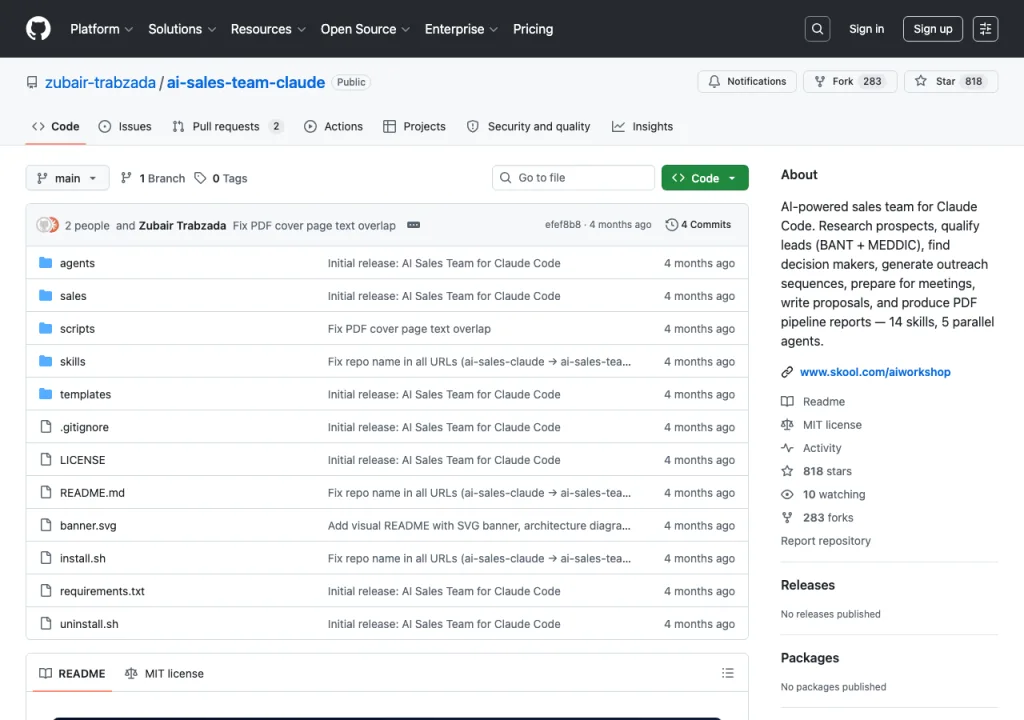
Task: Open ai-sales-team-claude repository link
Action: 246,82
